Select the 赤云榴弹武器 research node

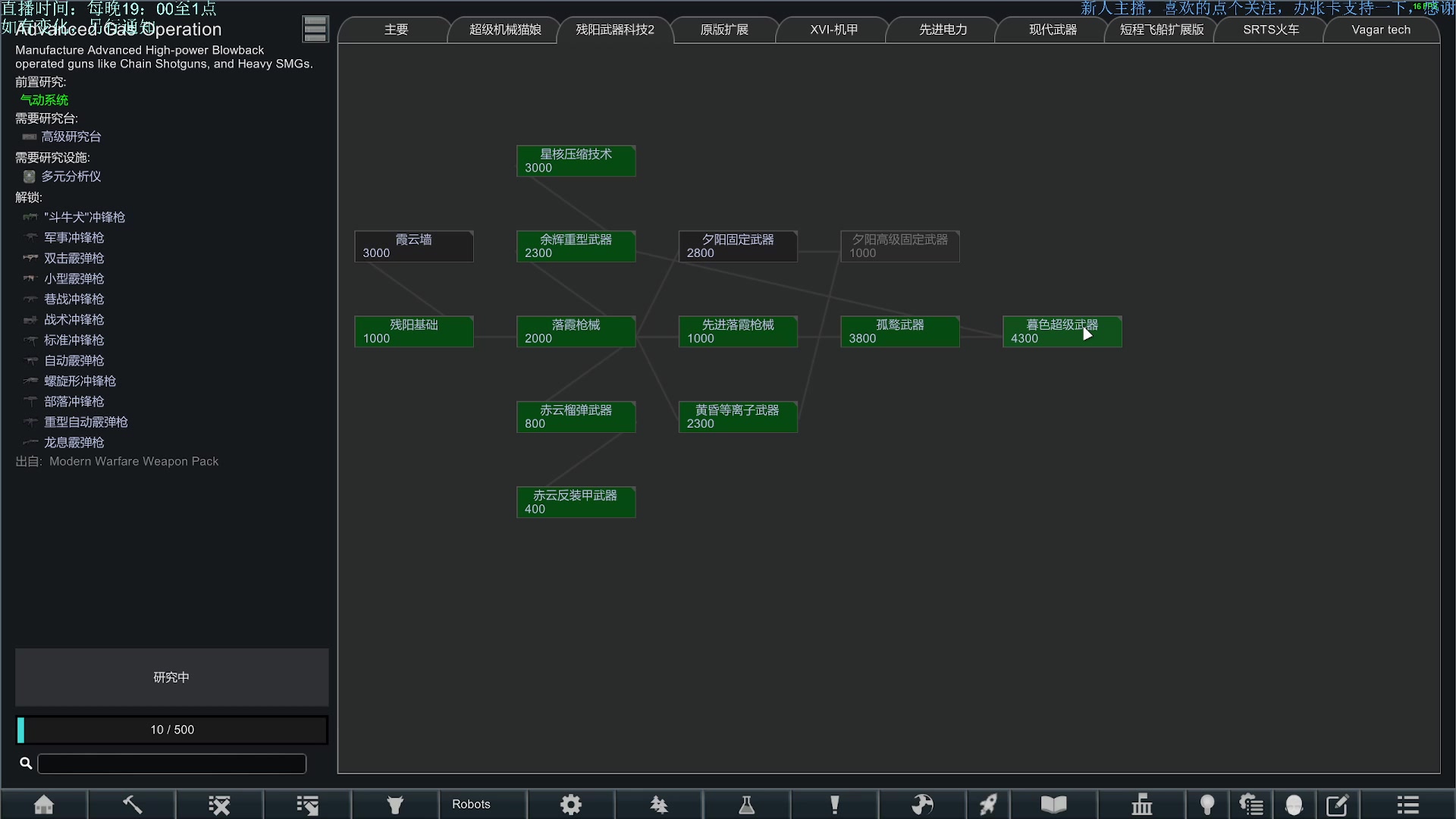click(576, 417)
